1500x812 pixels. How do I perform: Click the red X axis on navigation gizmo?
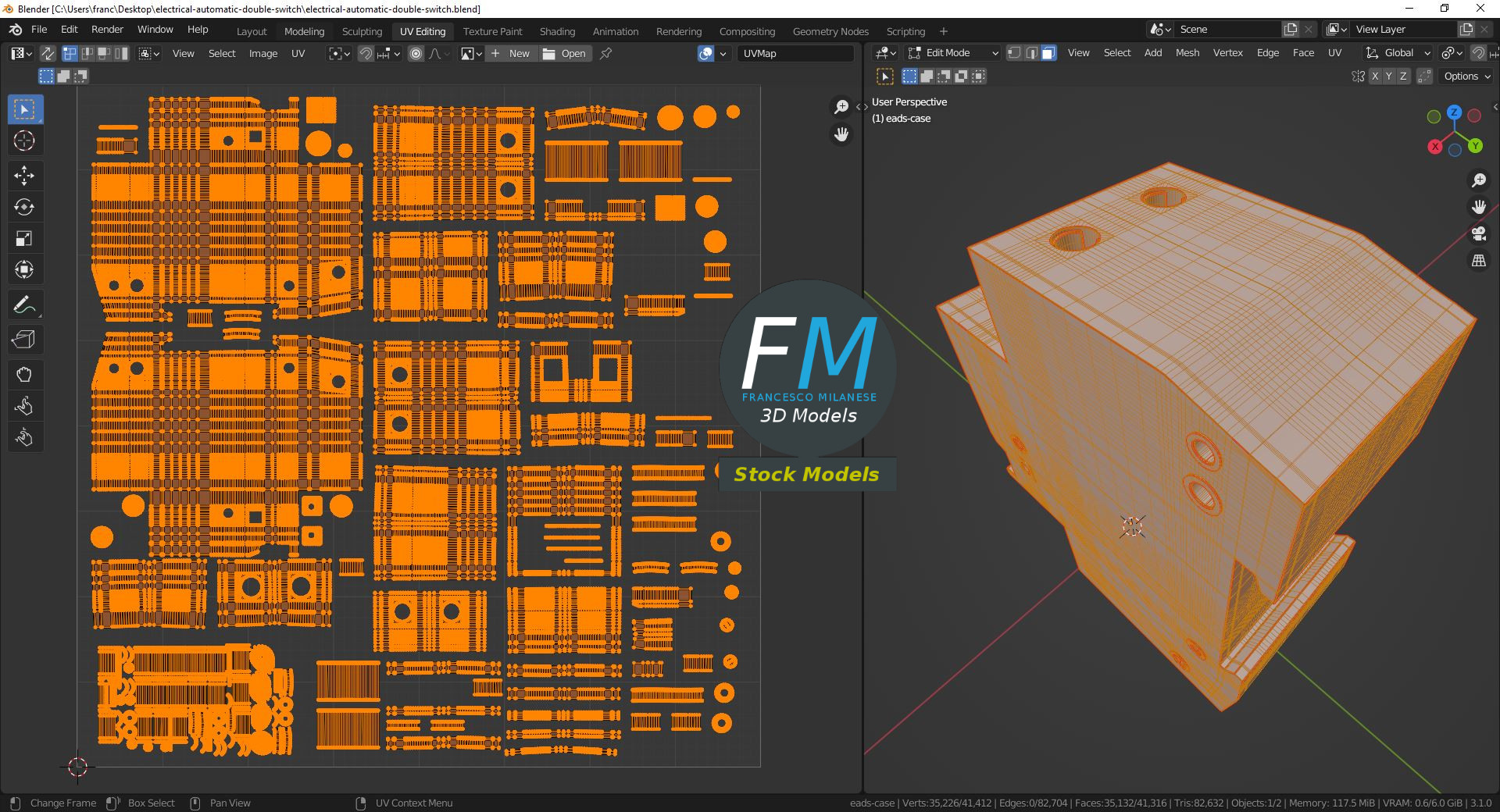coord(1435,147)
